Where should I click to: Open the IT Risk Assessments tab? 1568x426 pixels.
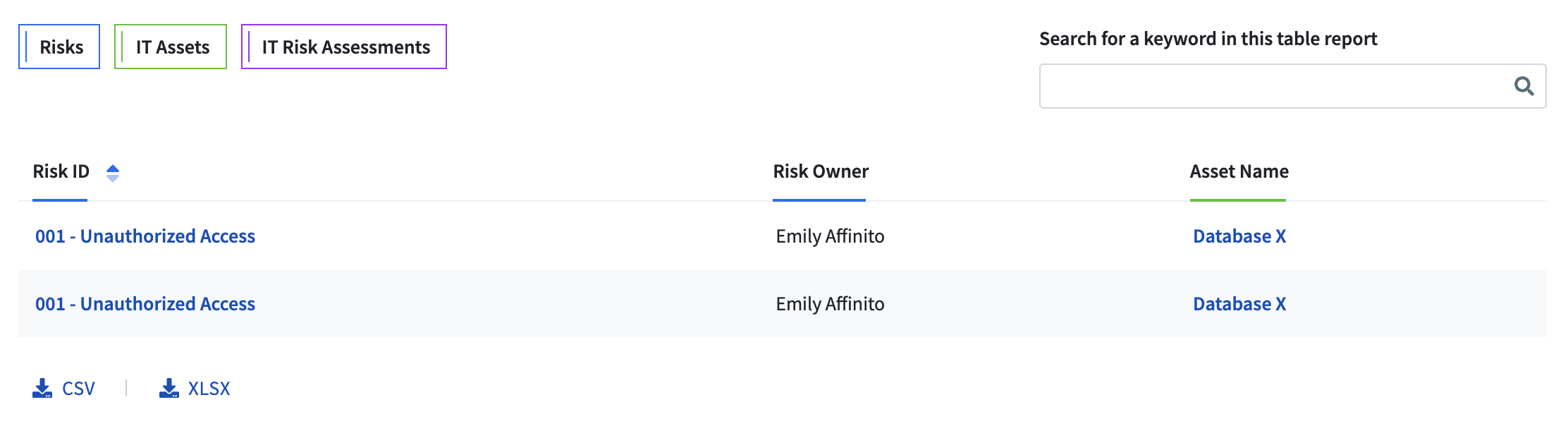tap(344, 47)
